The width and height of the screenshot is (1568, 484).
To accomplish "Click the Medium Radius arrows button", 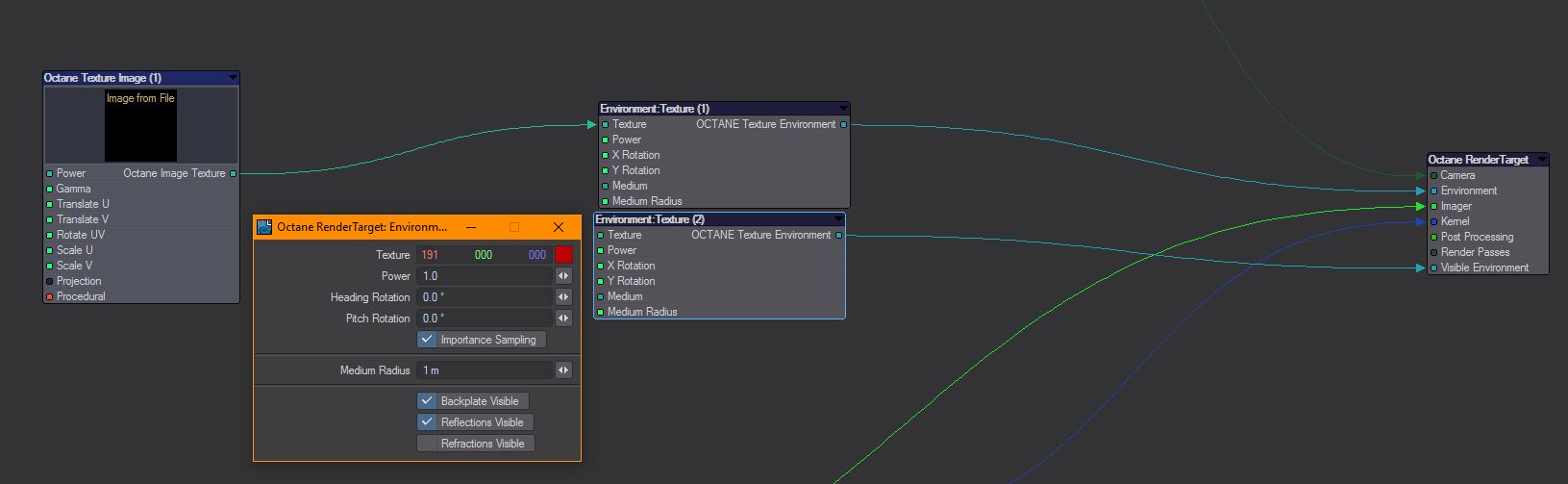I will tap(563, 370).
